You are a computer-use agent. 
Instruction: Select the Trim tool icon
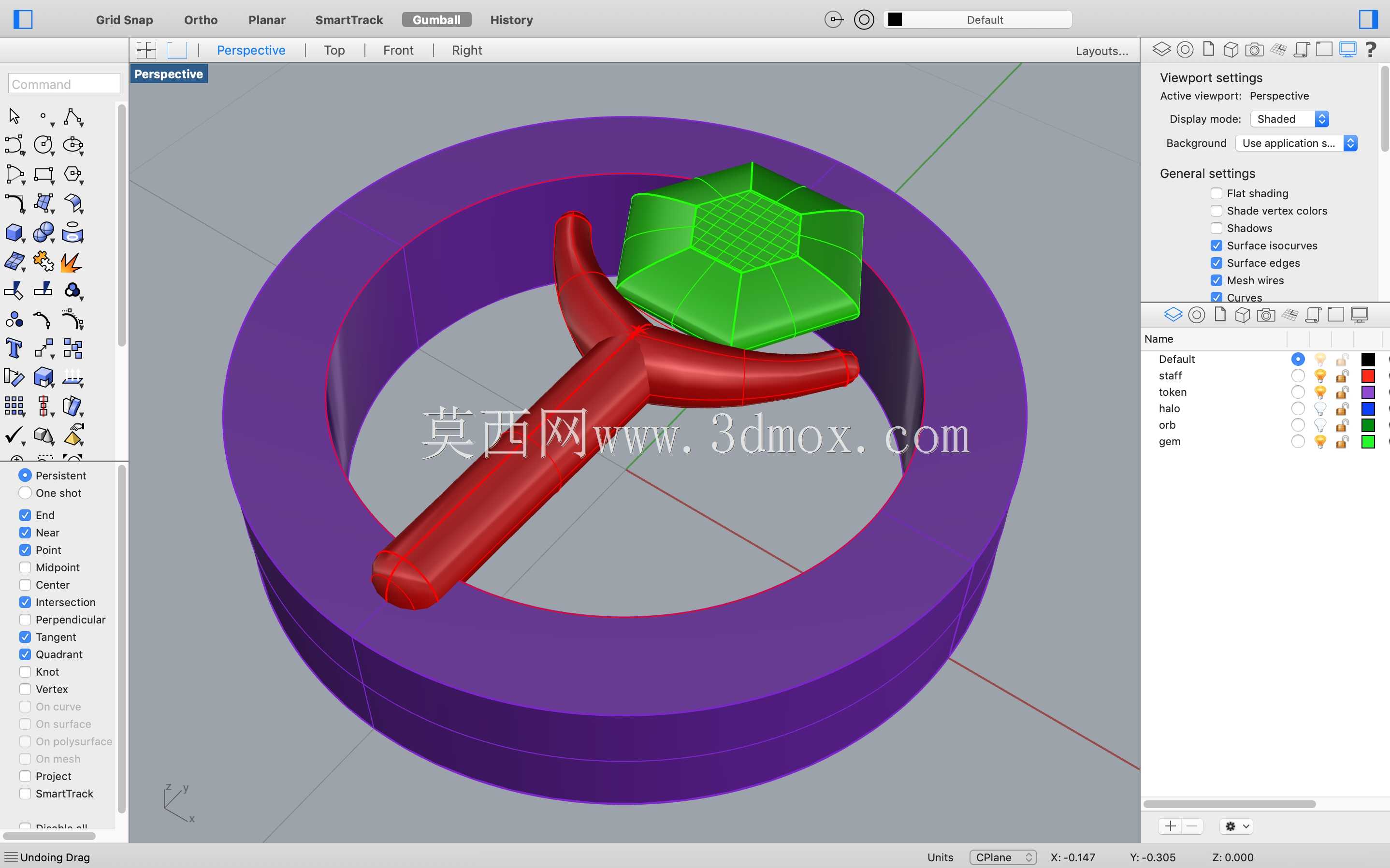coord(14,290)
